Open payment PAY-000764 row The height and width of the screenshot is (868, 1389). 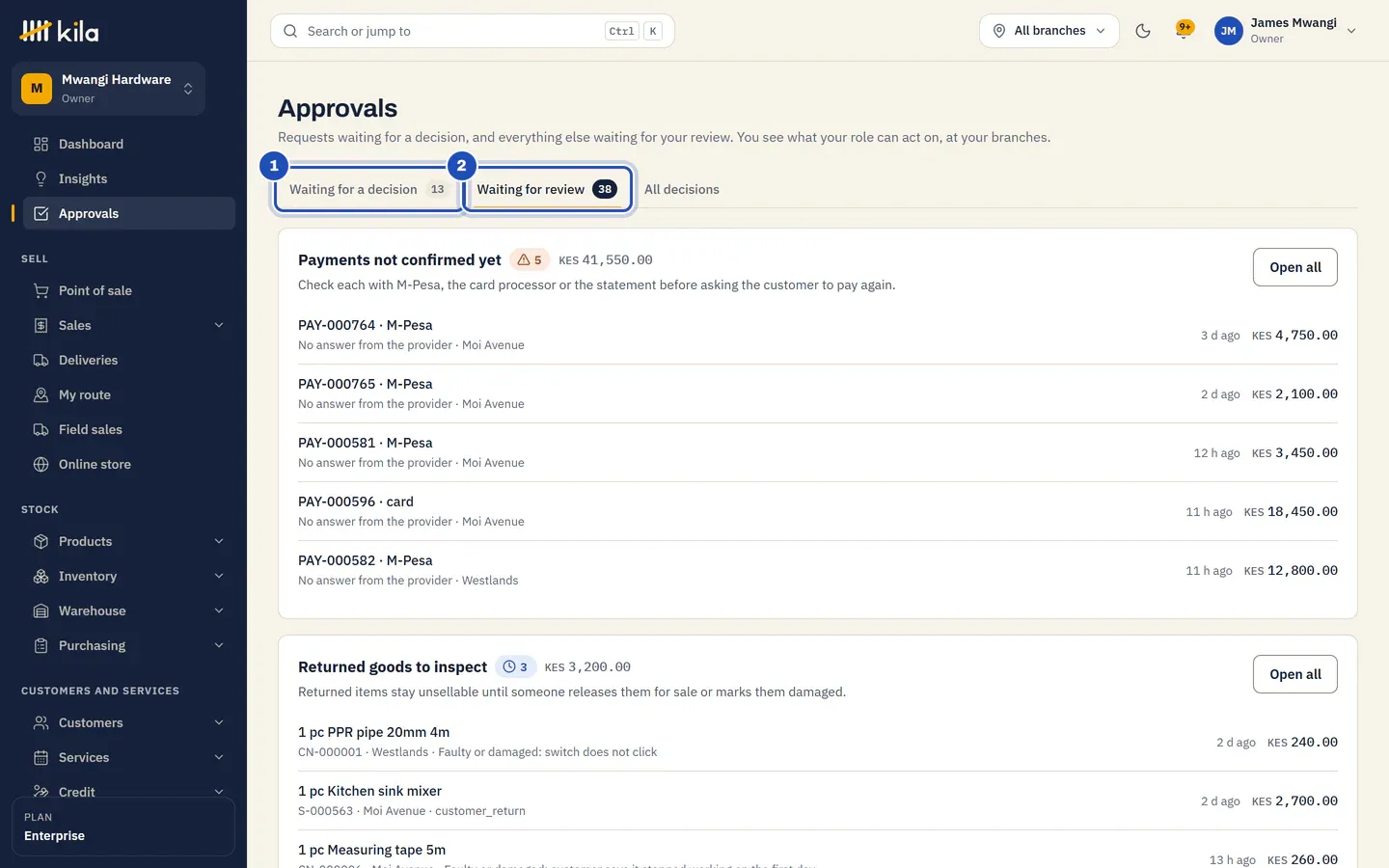(818, 335)
